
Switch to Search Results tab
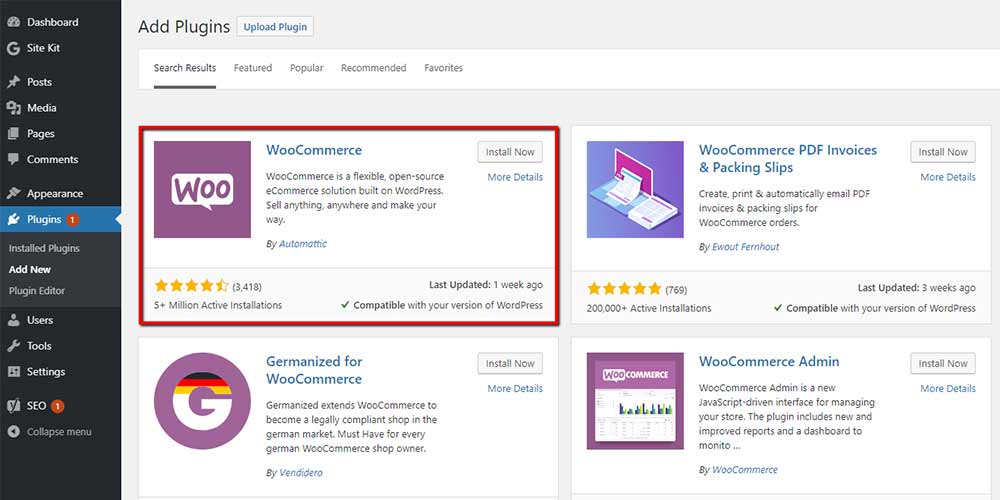point(185,68)
